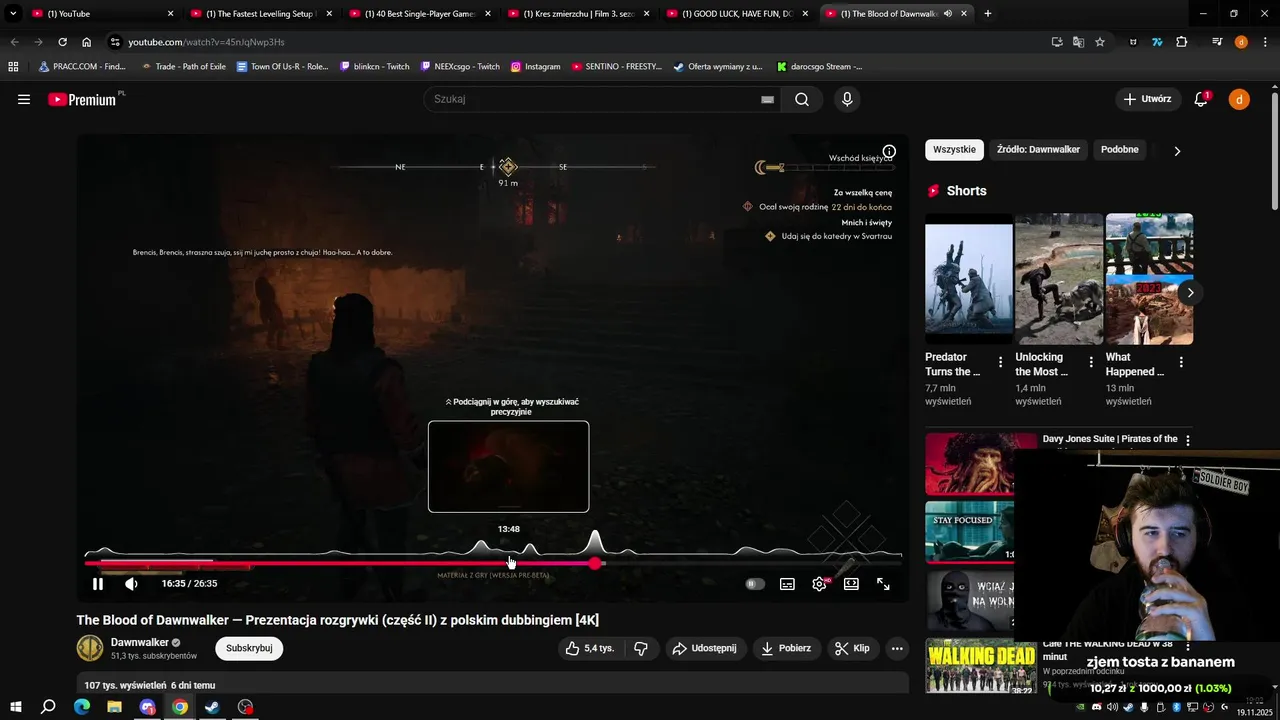Start voice search with microphone icon
Viewport: 1280px width, 720px height.
coord(847,99)
